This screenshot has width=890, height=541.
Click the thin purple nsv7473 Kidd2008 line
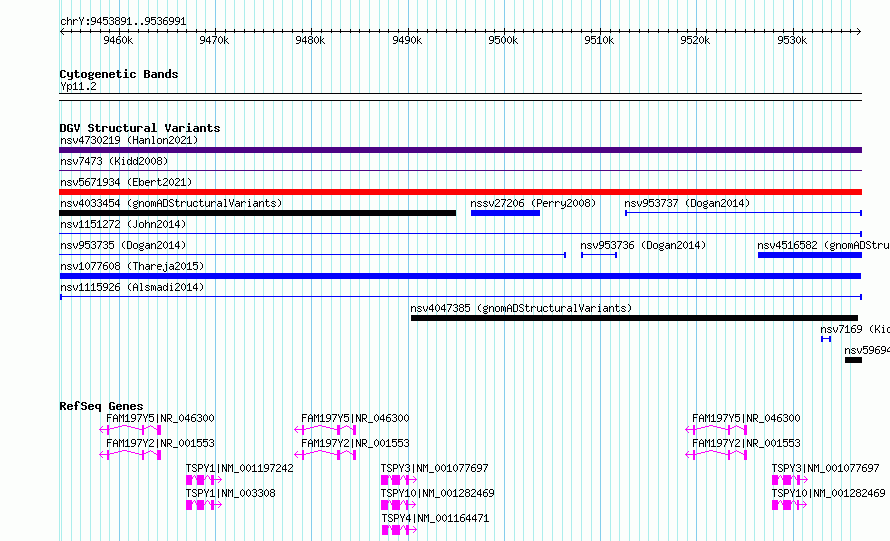(460, 171)
